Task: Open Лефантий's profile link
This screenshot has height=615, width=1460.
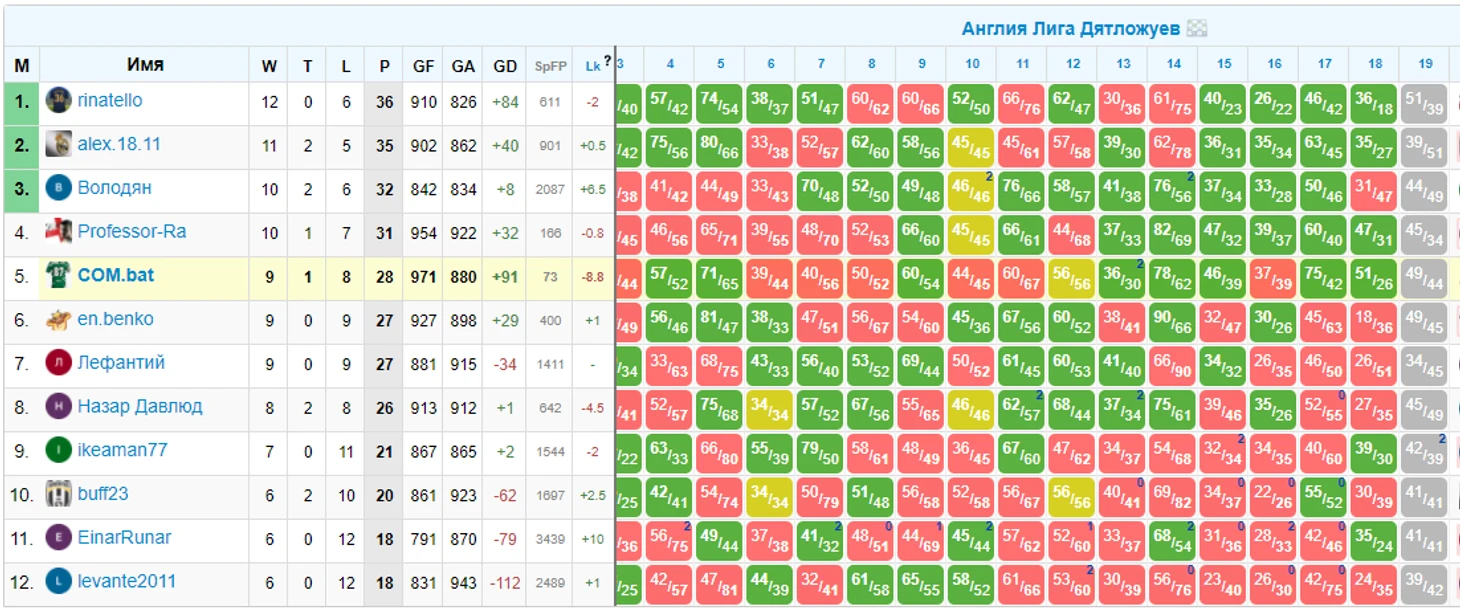Action: coord(121,363)
